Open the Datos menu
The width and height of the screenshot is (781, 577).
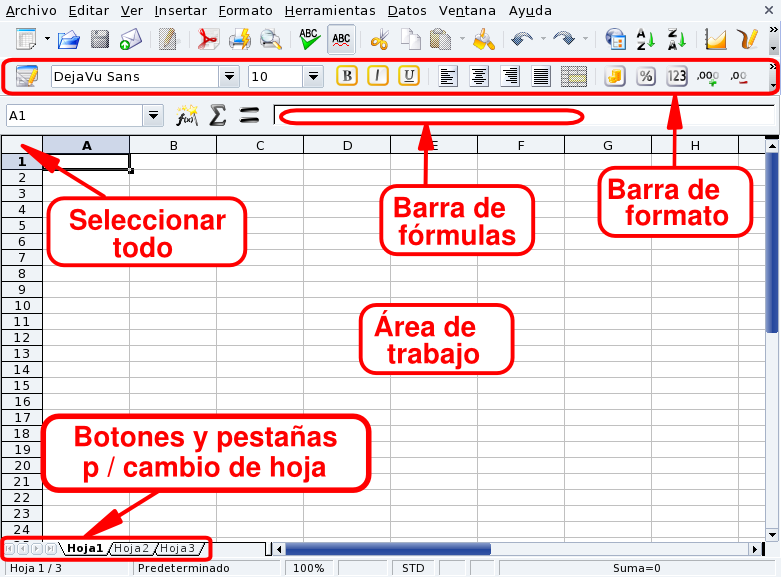(x=407, y=10)
